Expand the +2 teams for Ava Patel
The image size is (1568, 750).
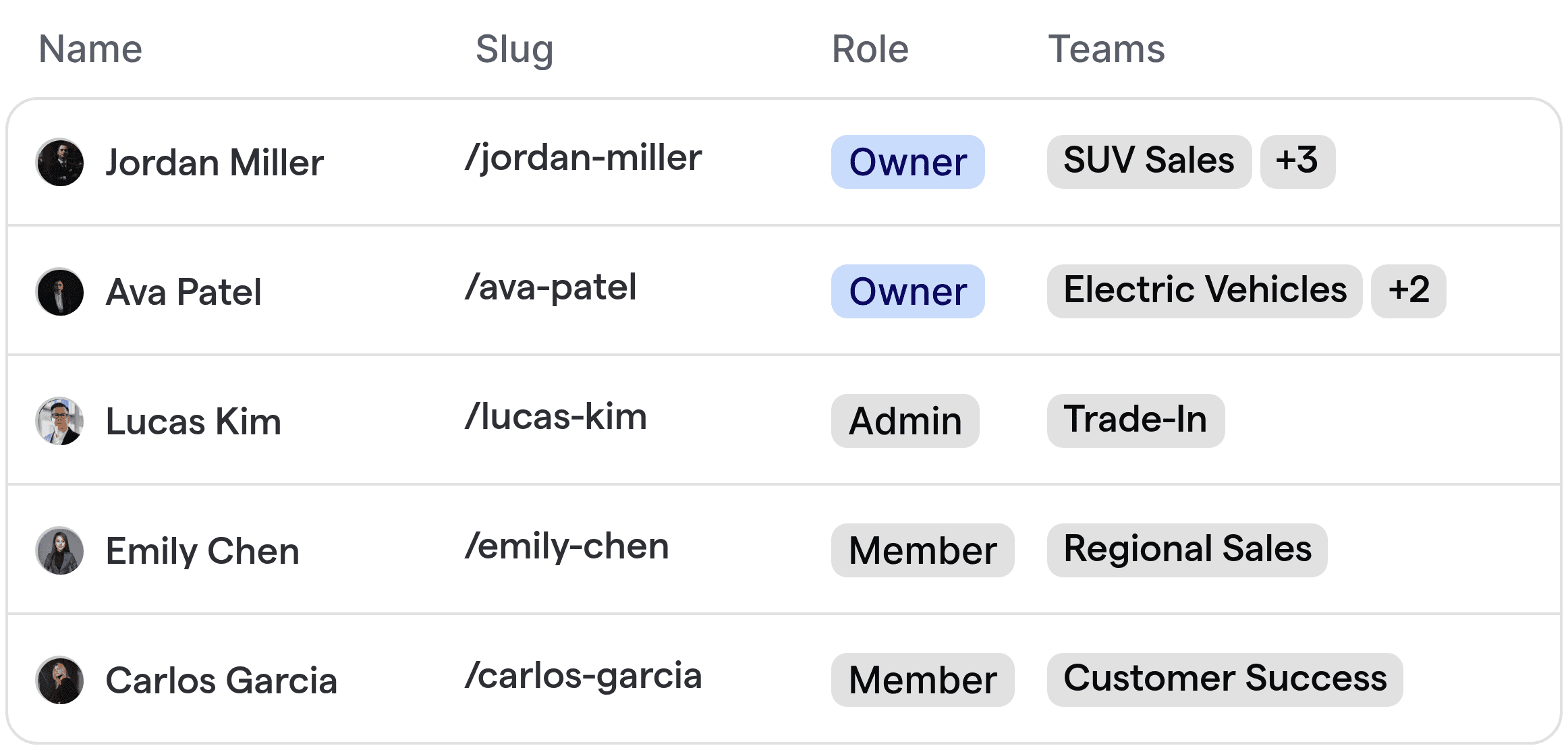[x=1408, y=291]
